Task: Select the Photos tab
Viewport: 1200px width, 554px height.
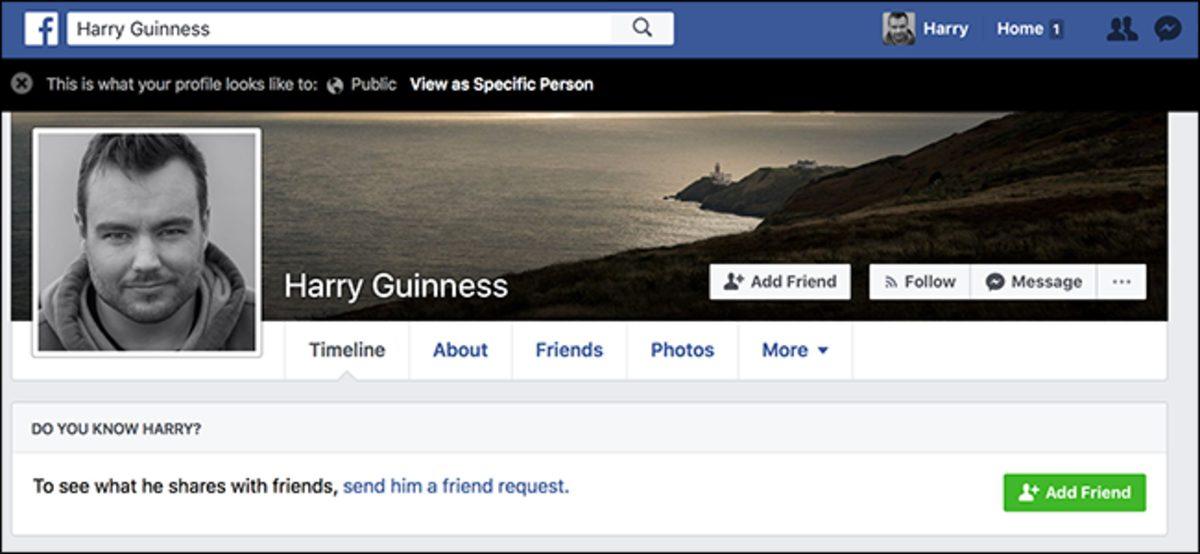Action: coord(682,350)
